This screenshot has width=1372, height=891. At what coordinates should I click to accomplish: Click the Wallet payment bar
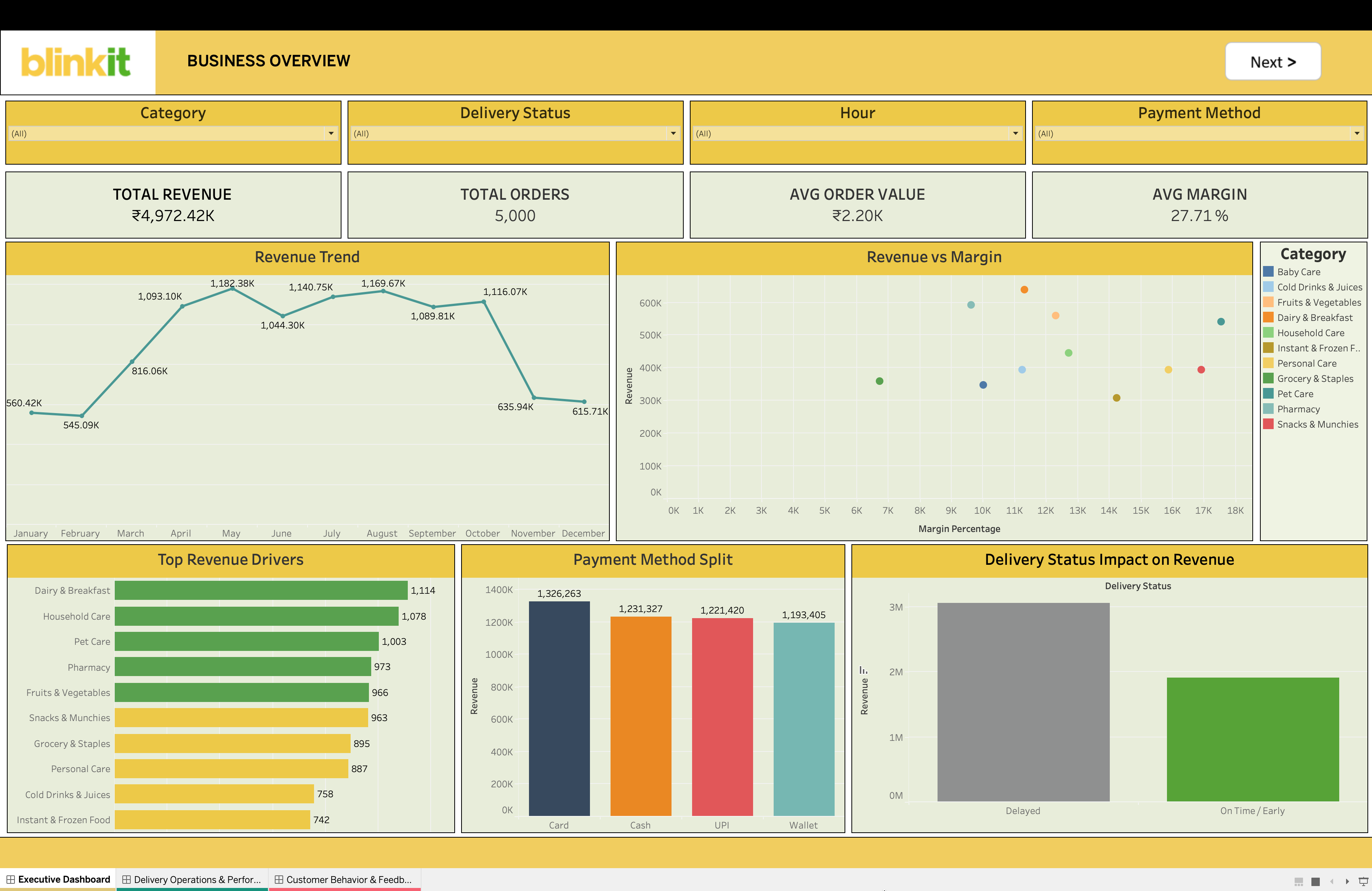804,719
